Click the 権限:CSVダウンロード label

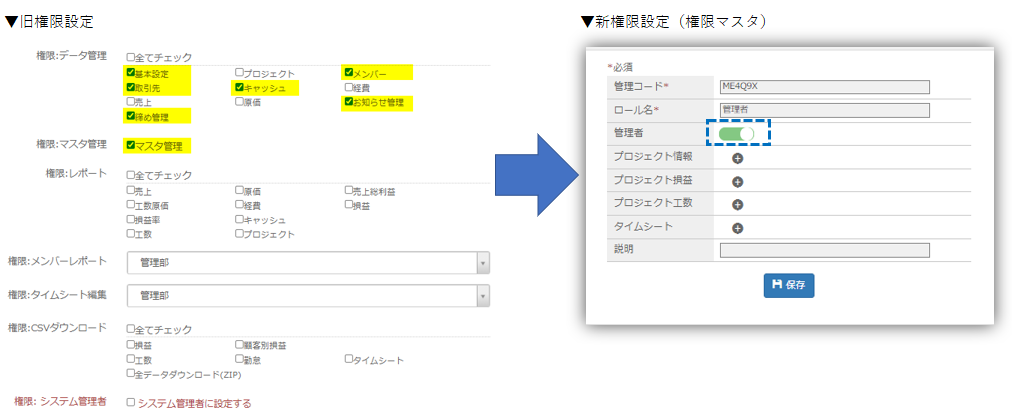(x=57, y=327)
